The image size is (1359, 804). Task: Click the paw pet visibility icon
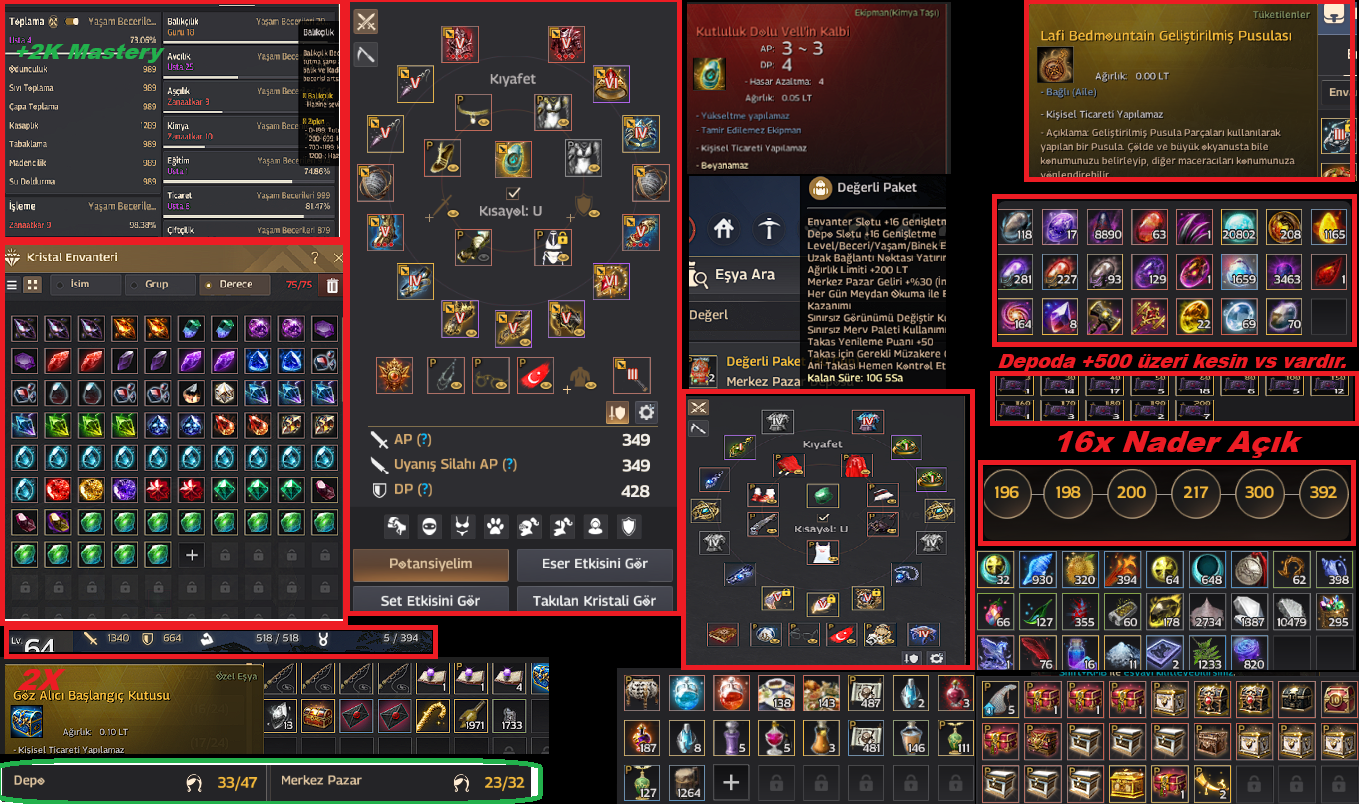tap(494, 525)
